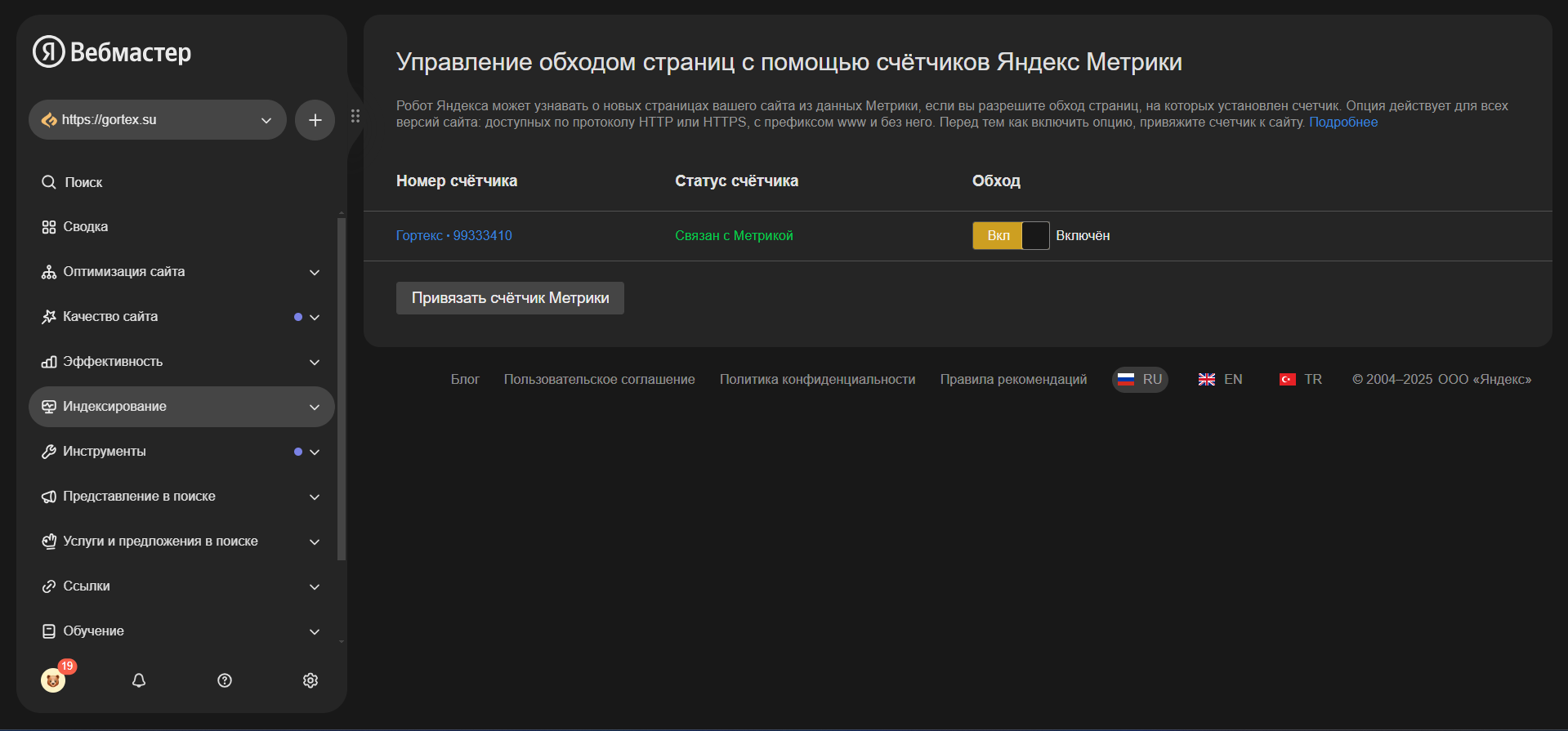
Task: Open the settings gear icon
Action: [310, 680]
